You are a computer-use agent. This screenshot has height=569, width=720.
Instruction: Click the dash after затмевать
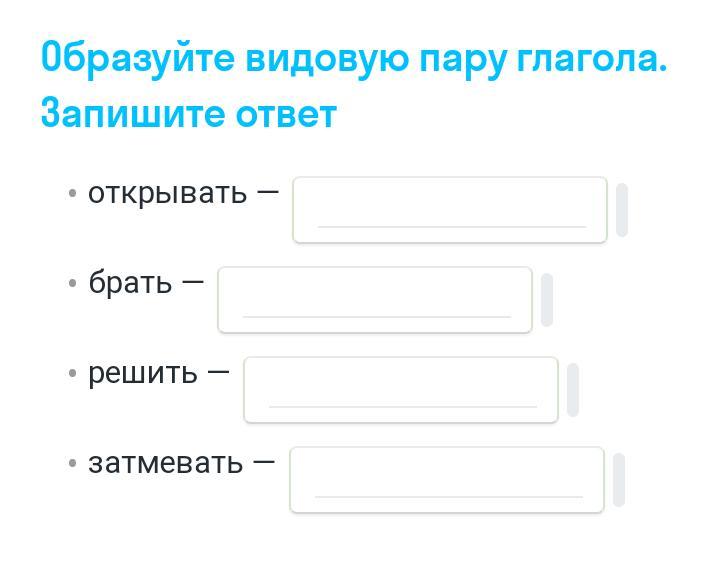click(x=264, y=462)
